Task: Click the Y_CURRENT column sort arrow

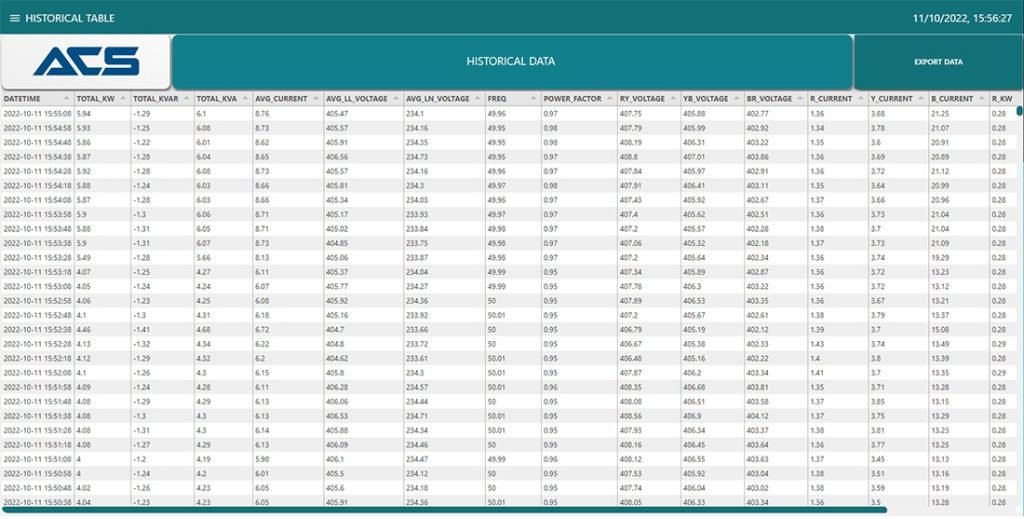Action: point(921,99)
